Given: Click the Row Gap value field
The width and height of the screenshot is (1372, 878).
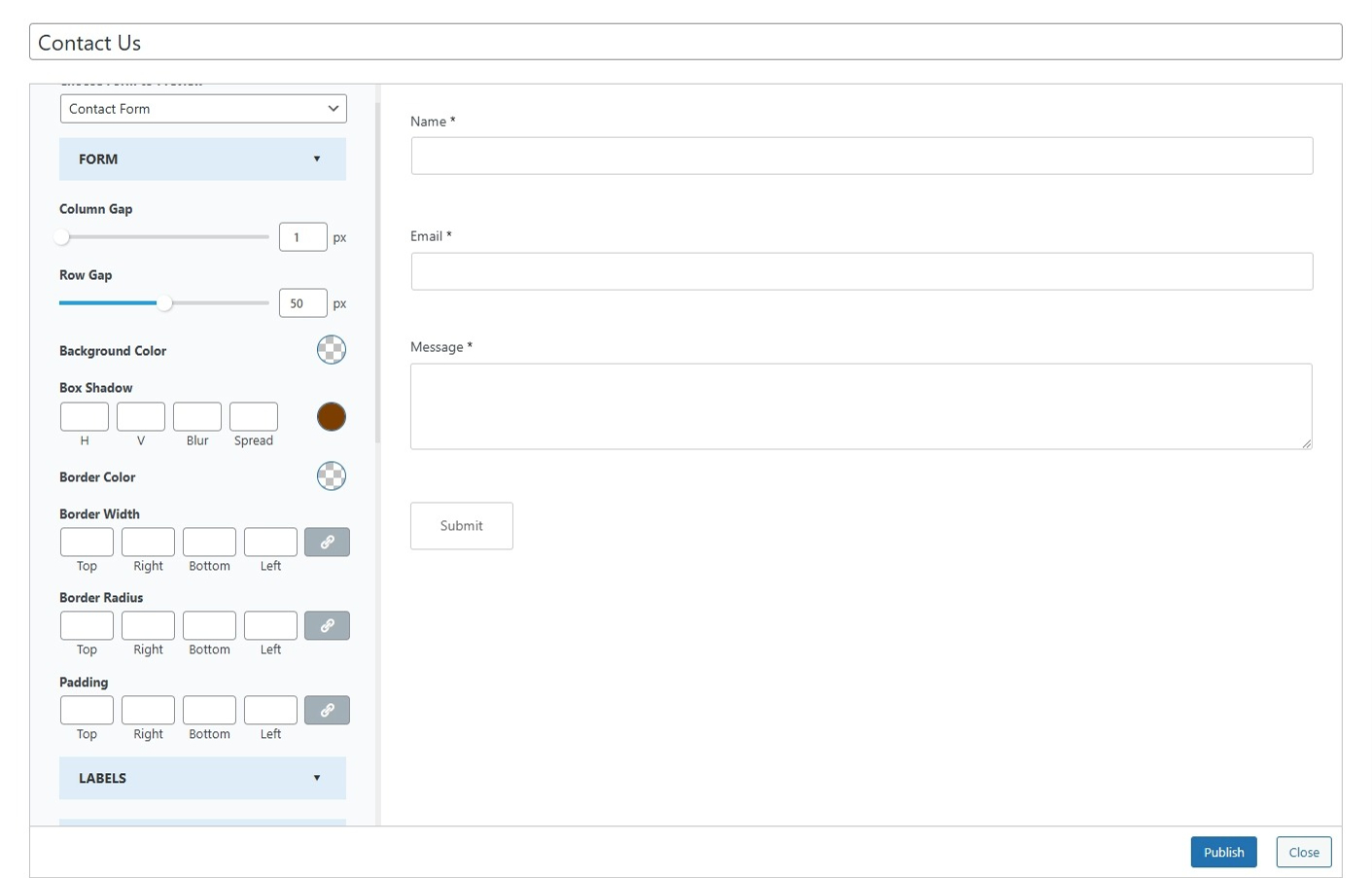Looking at the screenshot, I should 303,303.
